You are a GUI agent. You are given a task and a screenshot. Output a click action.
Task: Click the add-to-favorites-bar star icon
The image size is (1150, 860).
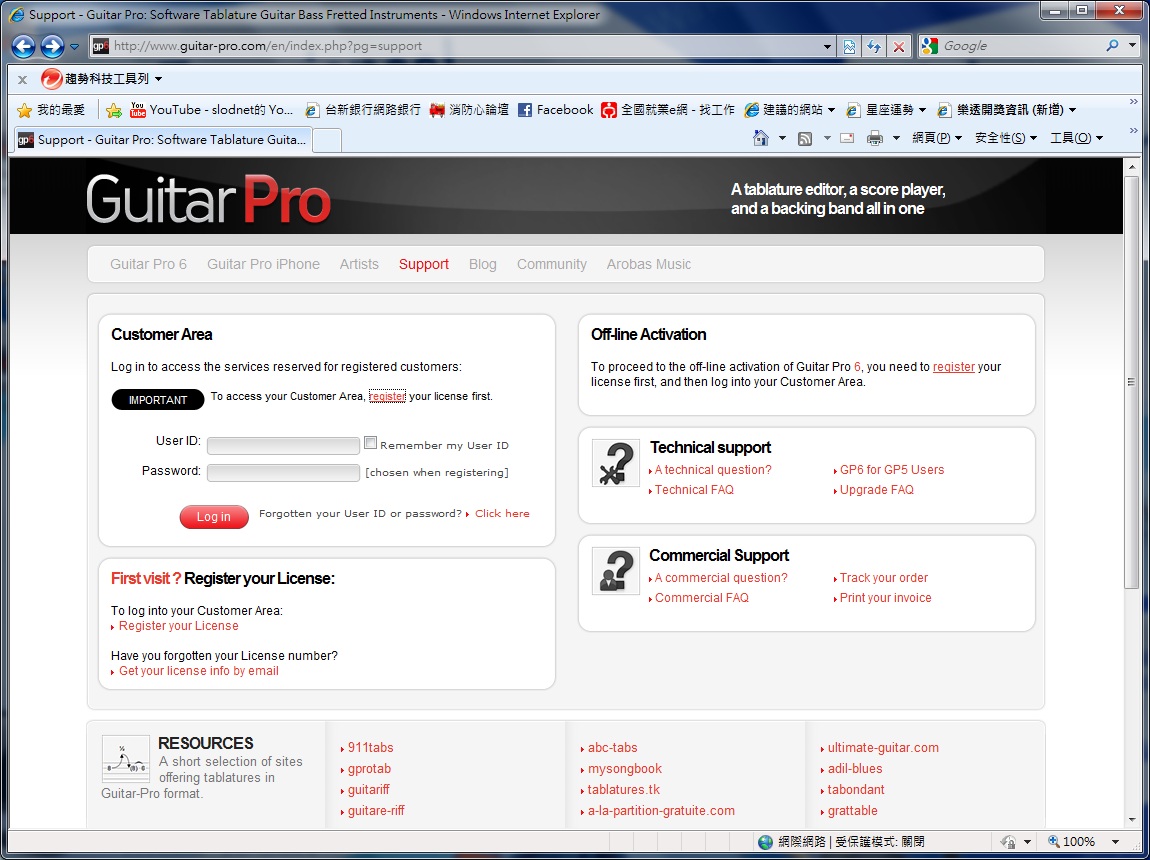tap(114, 110)
